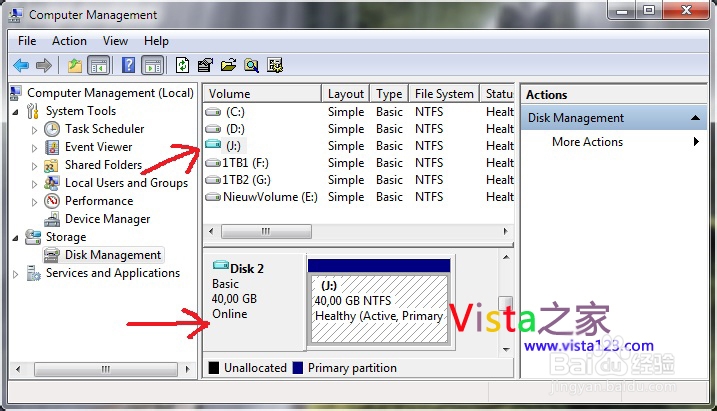Click the Open folder toolbar icon

click(228, 65)
